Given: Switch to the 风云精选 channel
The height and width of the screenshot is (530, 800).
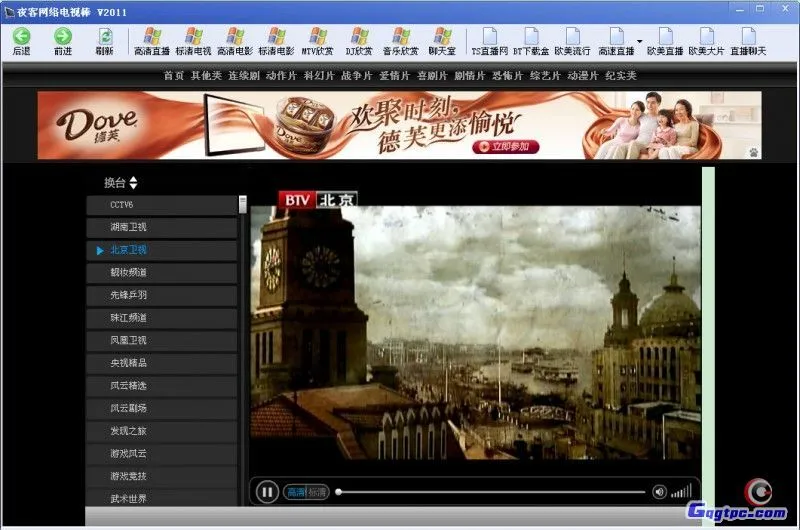Looking at the screenshot, I should pos(162,386).
